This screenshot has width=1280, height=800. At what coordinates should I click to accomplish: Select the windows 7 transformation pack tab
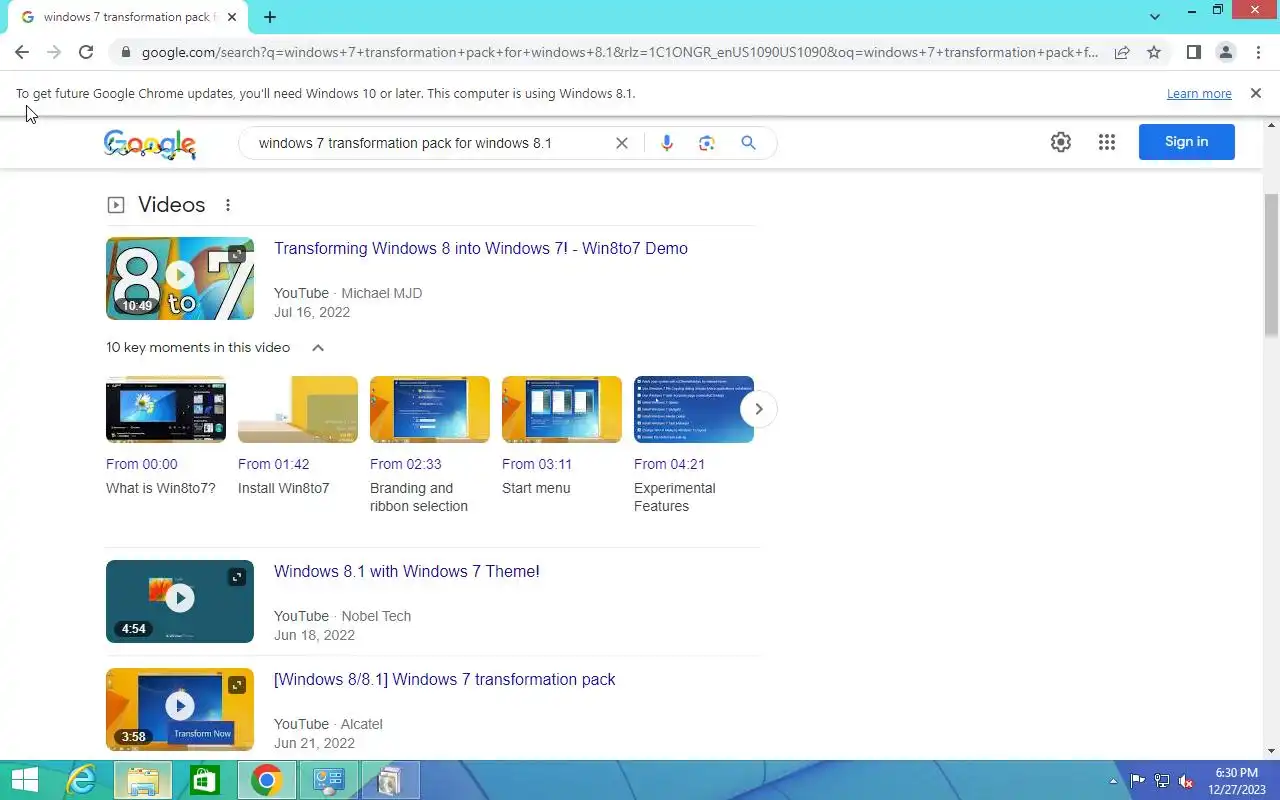[x=128, y=18]
